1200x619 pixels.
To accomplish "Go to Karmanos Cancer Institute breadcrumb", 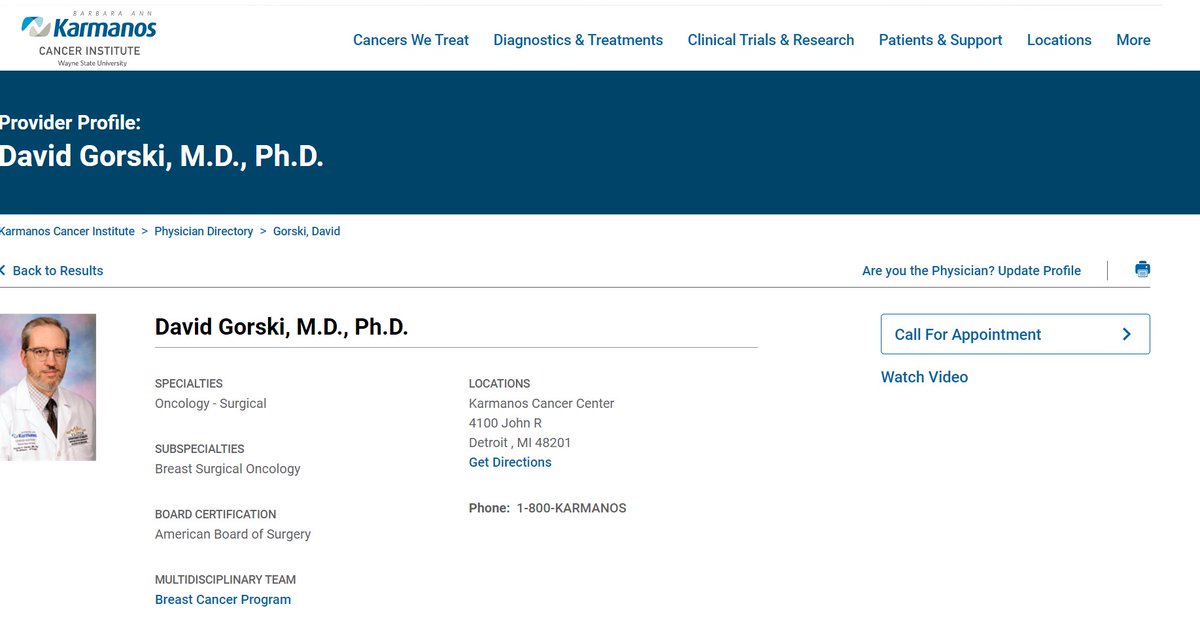I will click(67, 231).
